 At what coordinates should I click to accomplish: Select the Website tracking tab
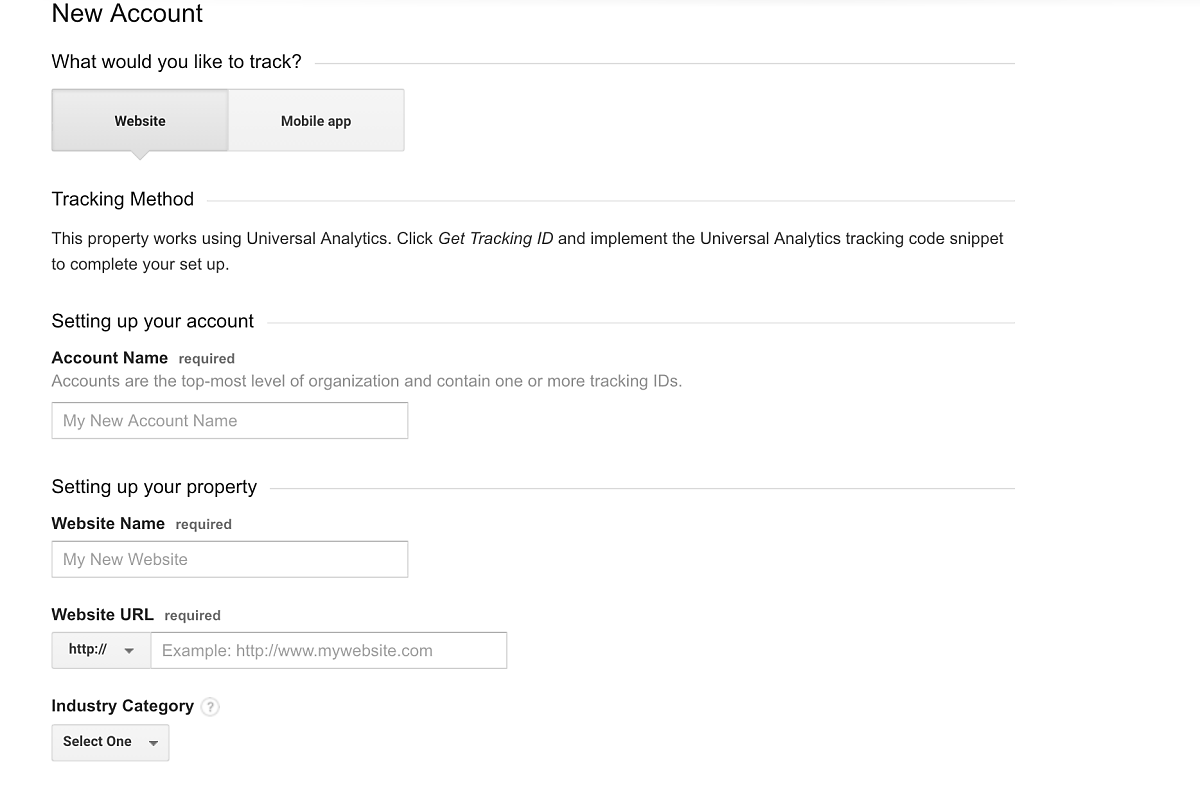click(140, 120)
